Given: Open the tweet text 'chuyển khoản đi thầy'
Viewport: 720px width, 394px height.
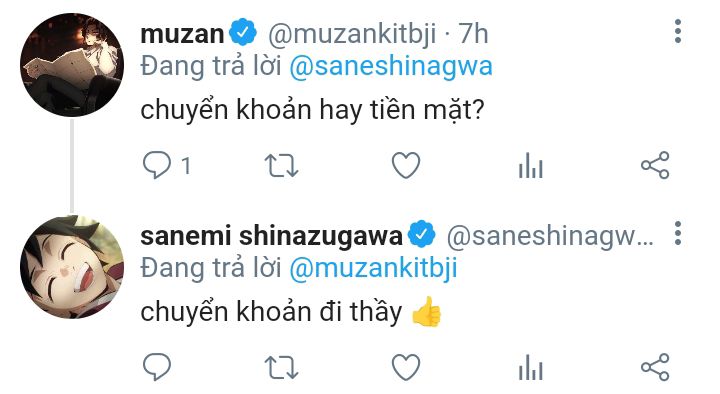Looking at the screenshot, I should click(271, 312).
